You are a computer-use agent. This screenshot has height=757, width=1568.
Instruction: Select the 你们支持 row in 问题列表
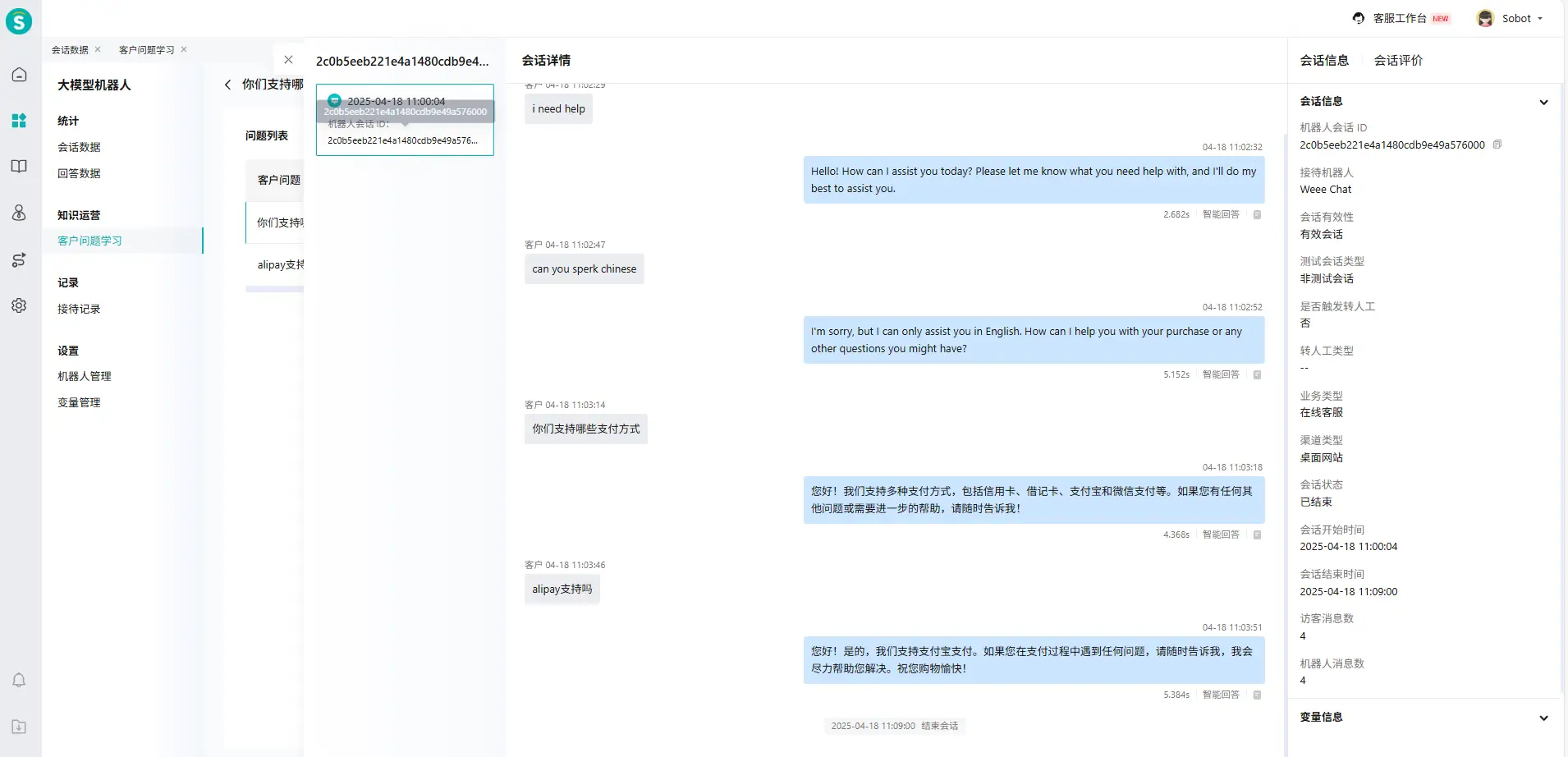coord(274,223)
